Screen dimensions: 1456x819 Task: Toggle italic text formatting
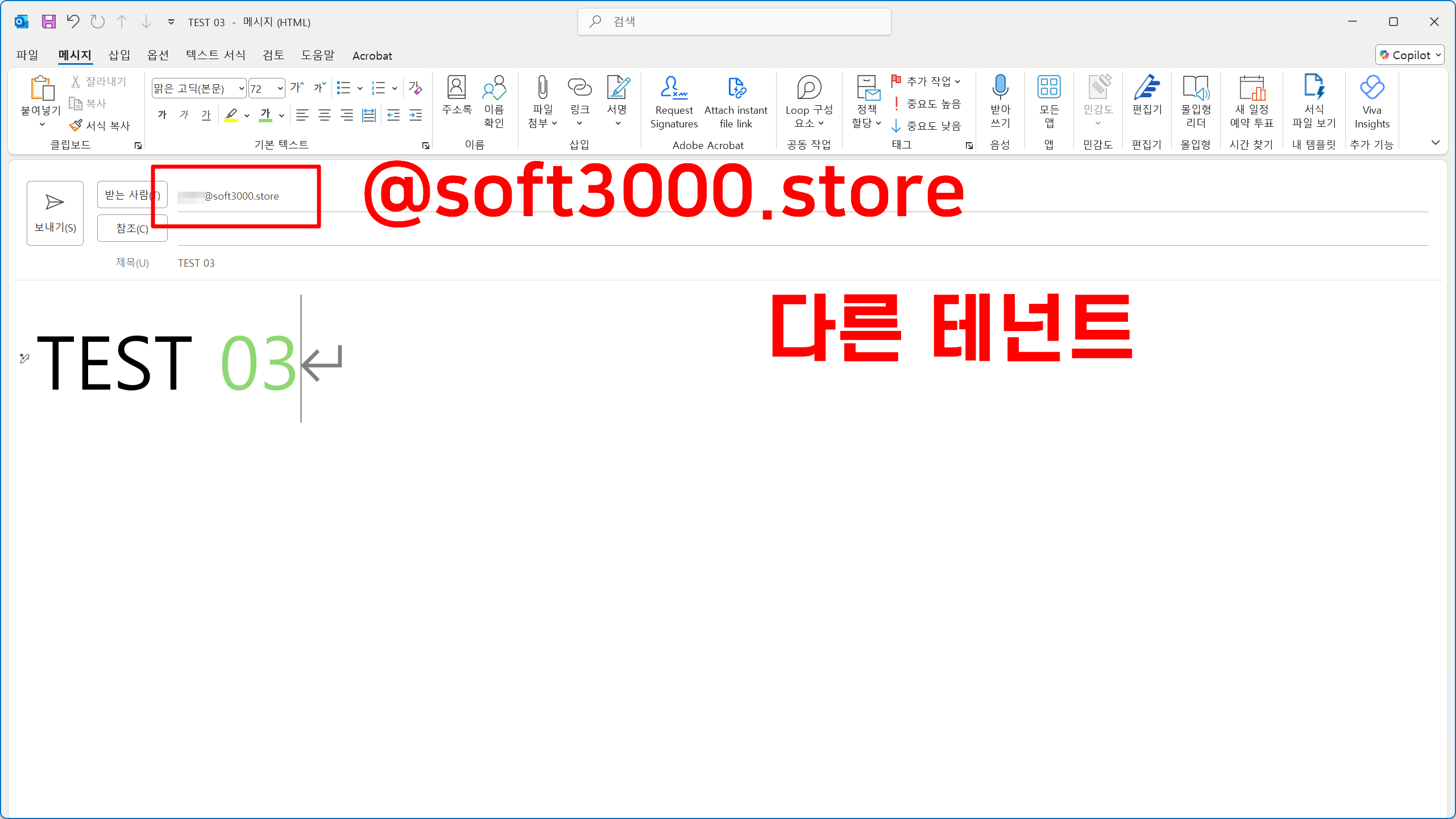tap(184, 115)
